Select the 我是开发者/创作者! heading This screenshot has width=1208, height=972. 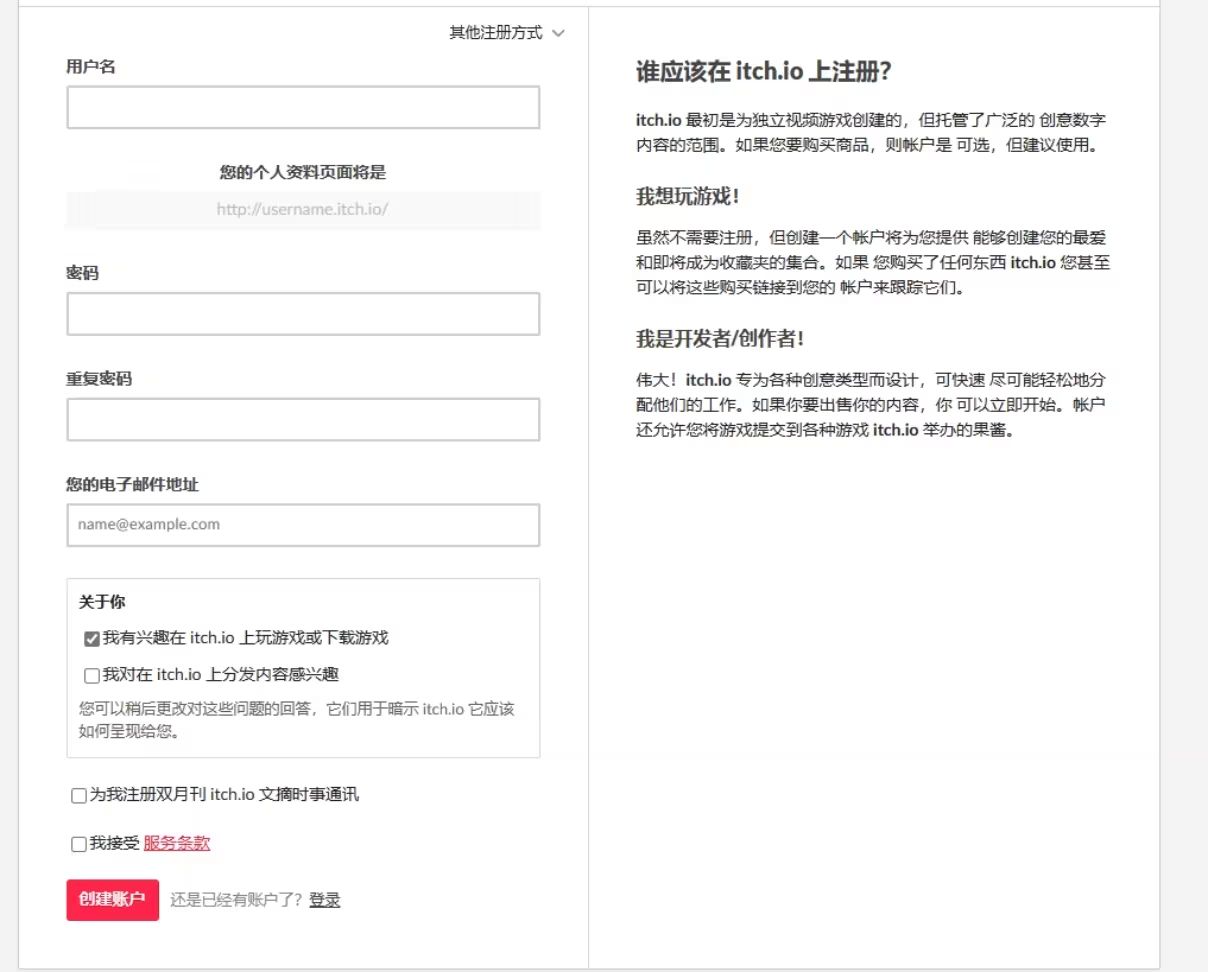point(720,338)
